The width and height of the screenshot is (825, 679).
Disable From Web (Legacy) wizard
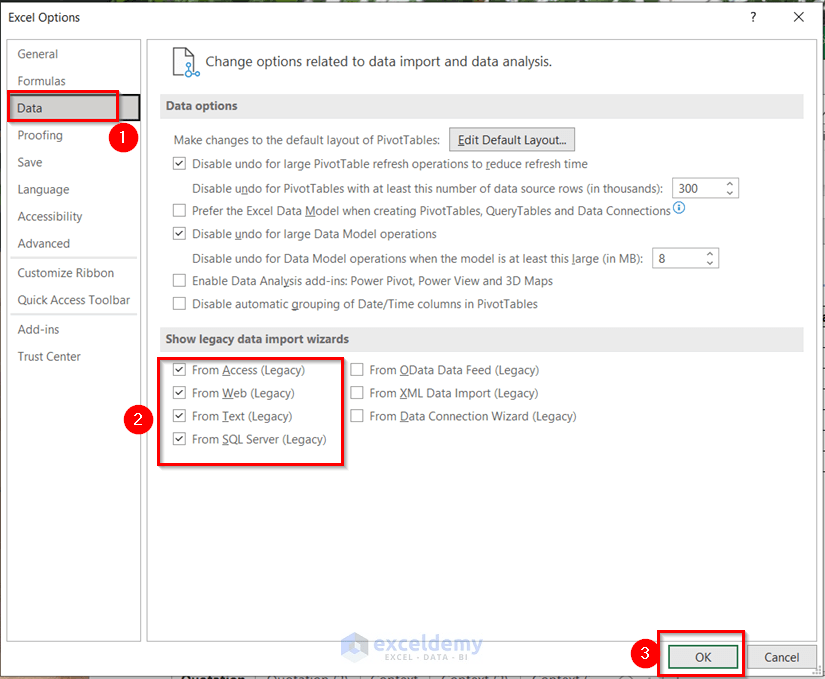click(x=179, y=393)
